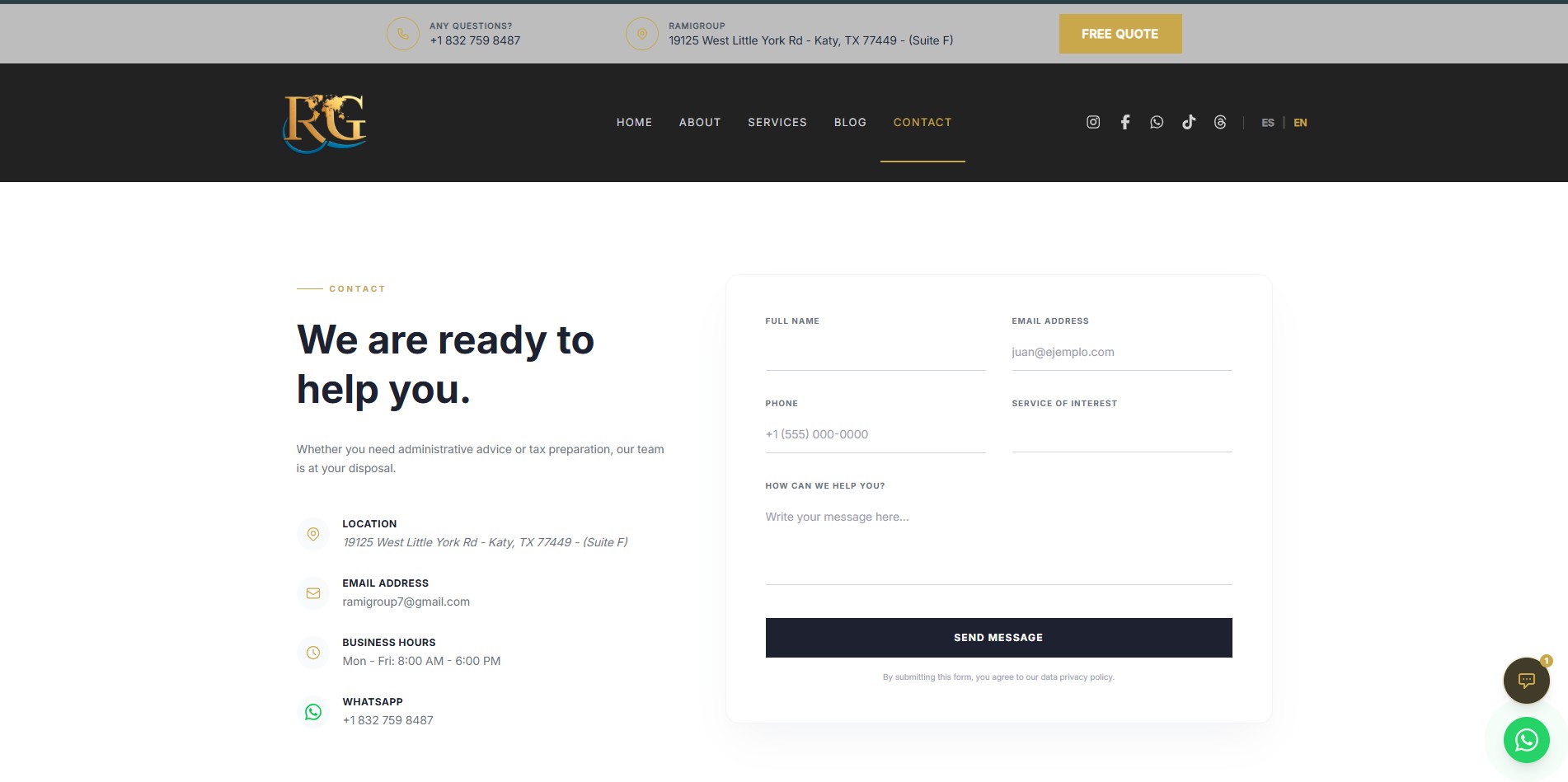This screenshot has width=1568, height=782.
Task: Click the green WhatsApp icon in contact list
Action: point(313,712)
